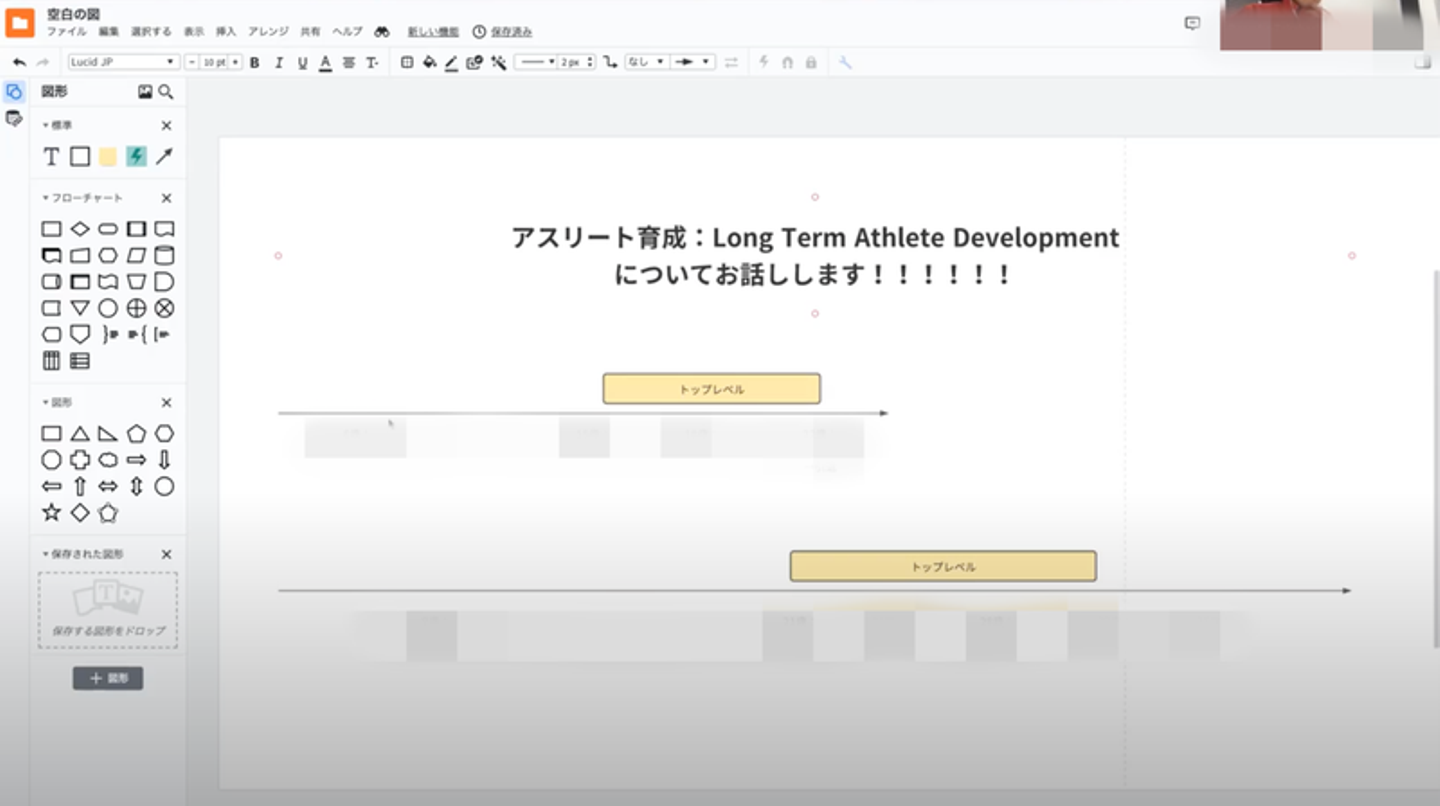The image size is (1440, 806).
Task: Open the shape border options icon
Action: tap(407, 62)
